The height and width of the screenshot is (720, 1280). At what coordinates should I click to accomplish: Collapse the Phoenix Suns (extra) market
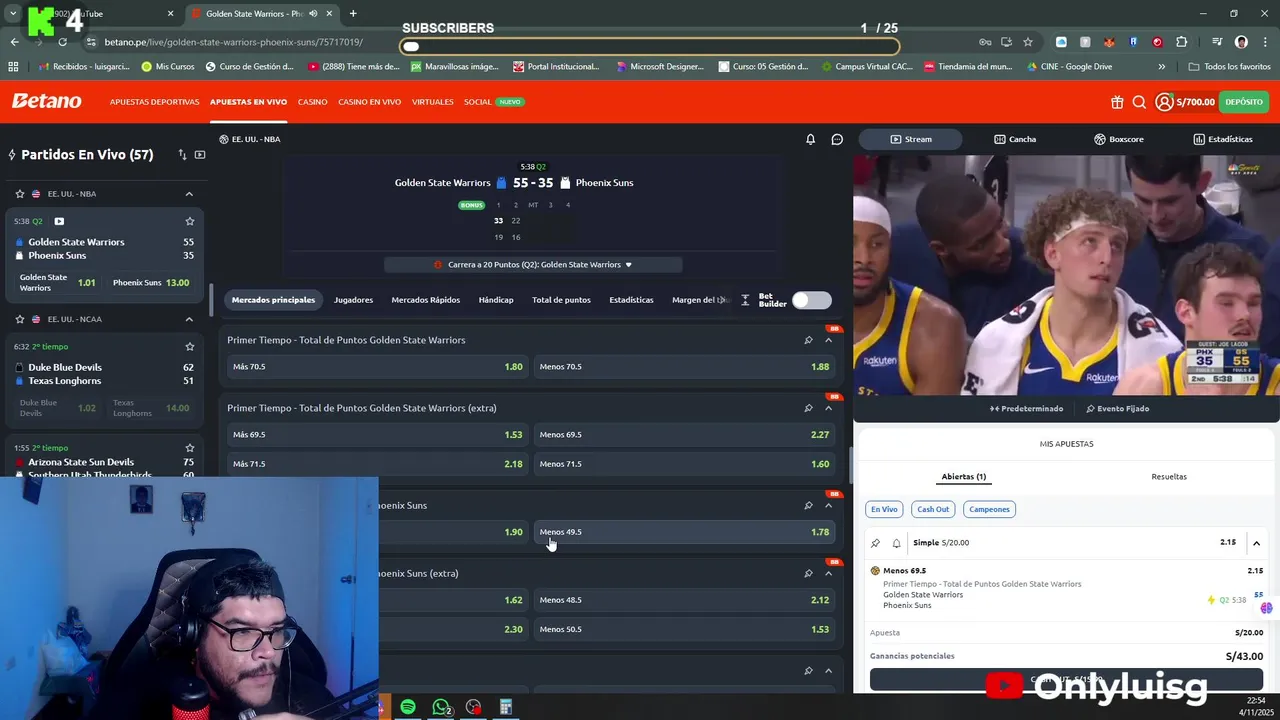(828, 573)
